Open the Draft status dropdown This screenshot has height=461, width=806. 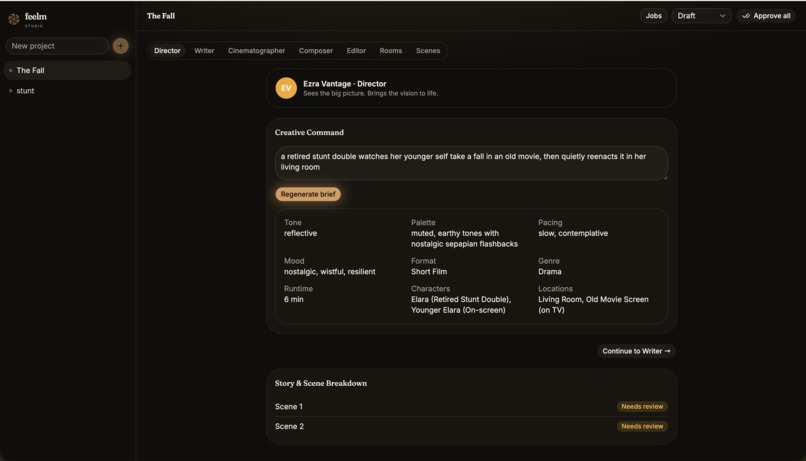(701, 16)
